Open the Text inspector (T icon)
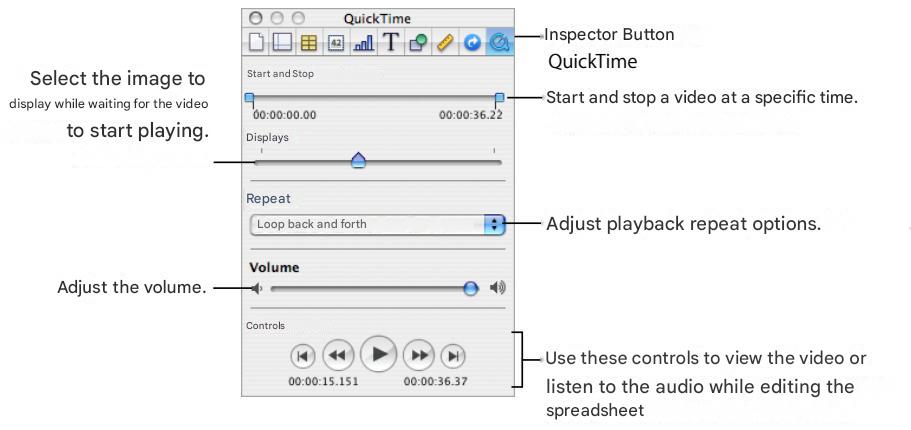 tap(391, 42)
